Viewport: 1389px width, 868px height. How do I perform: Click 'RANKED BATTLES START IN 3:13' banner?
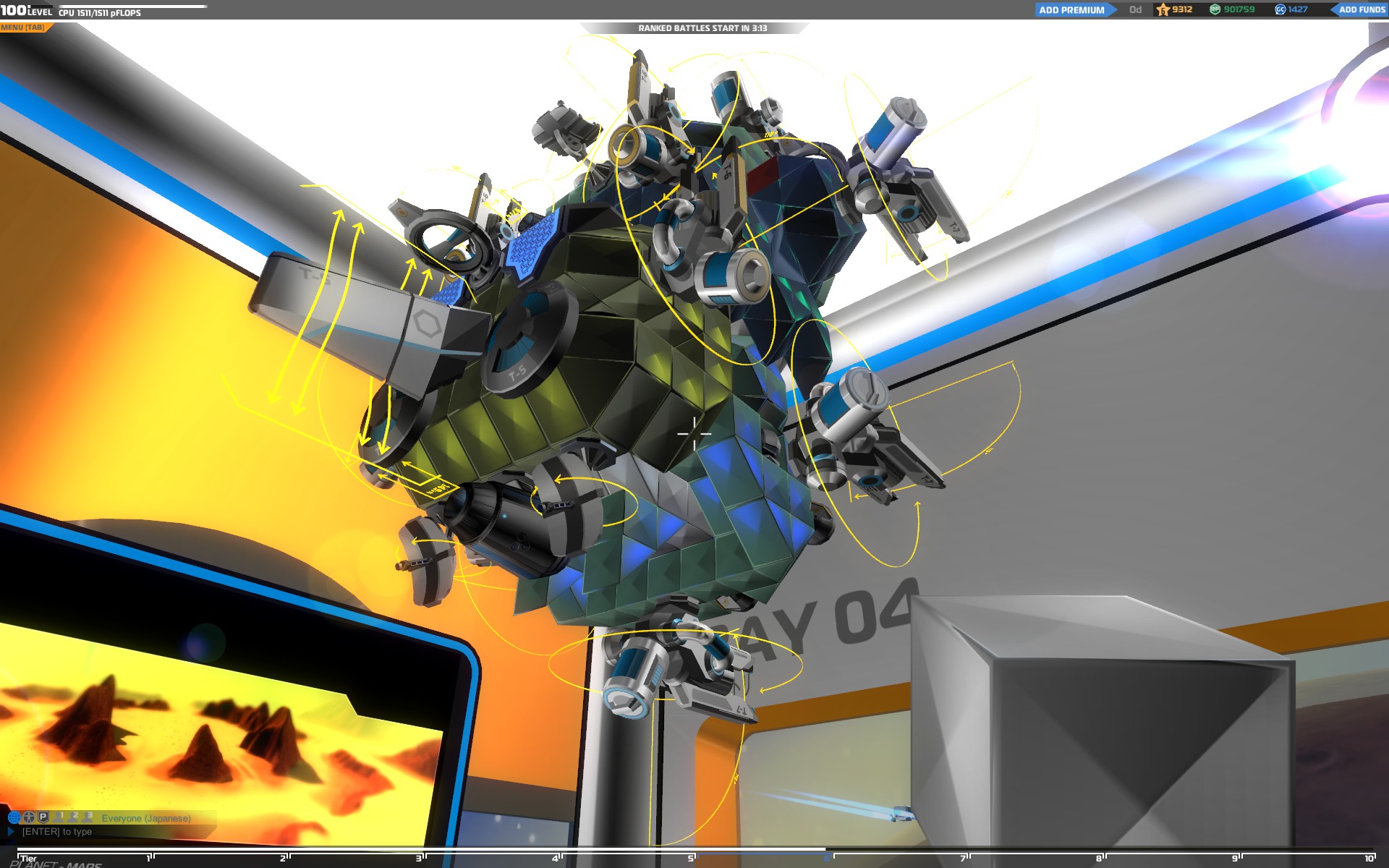point(702,28)
